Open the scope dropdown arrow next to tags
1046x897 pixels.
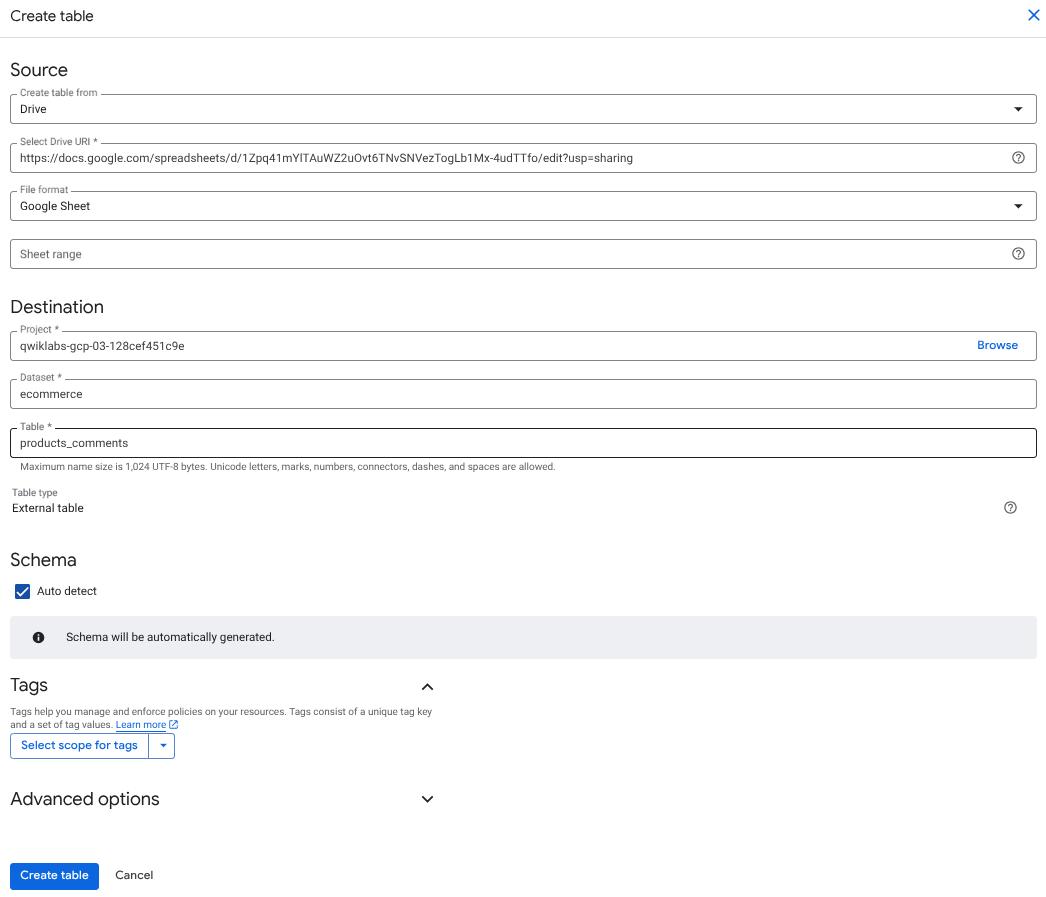(162, 745)
